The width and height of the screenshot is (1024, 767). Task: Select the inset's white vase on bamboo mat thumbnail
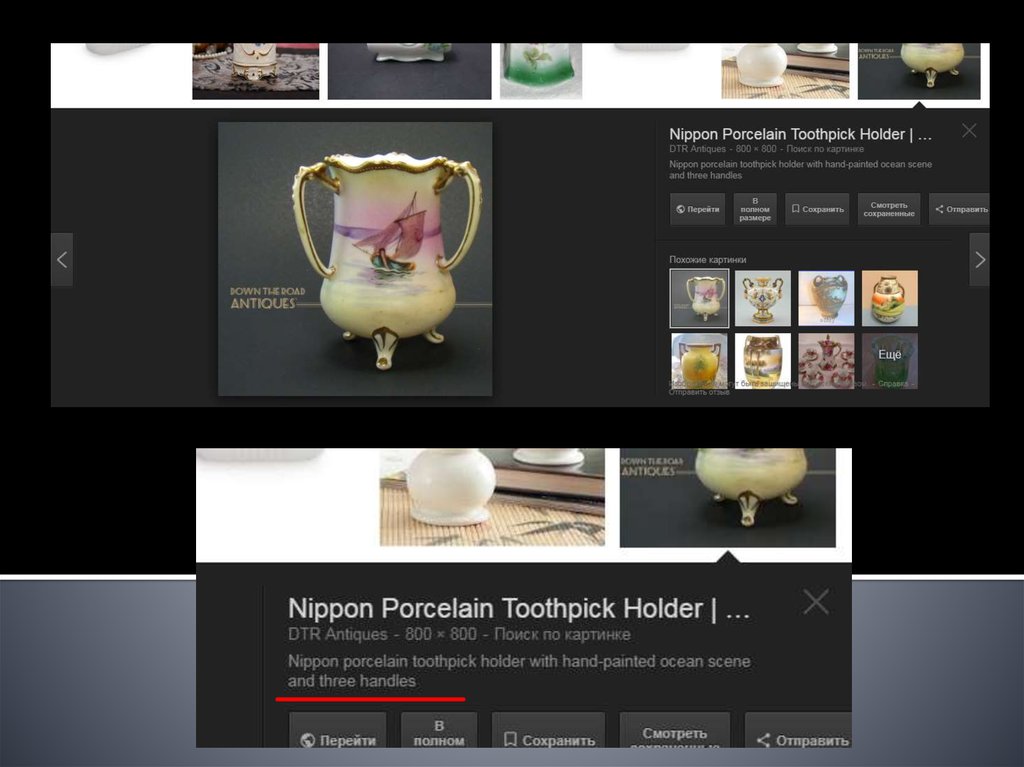click(492, 497)
